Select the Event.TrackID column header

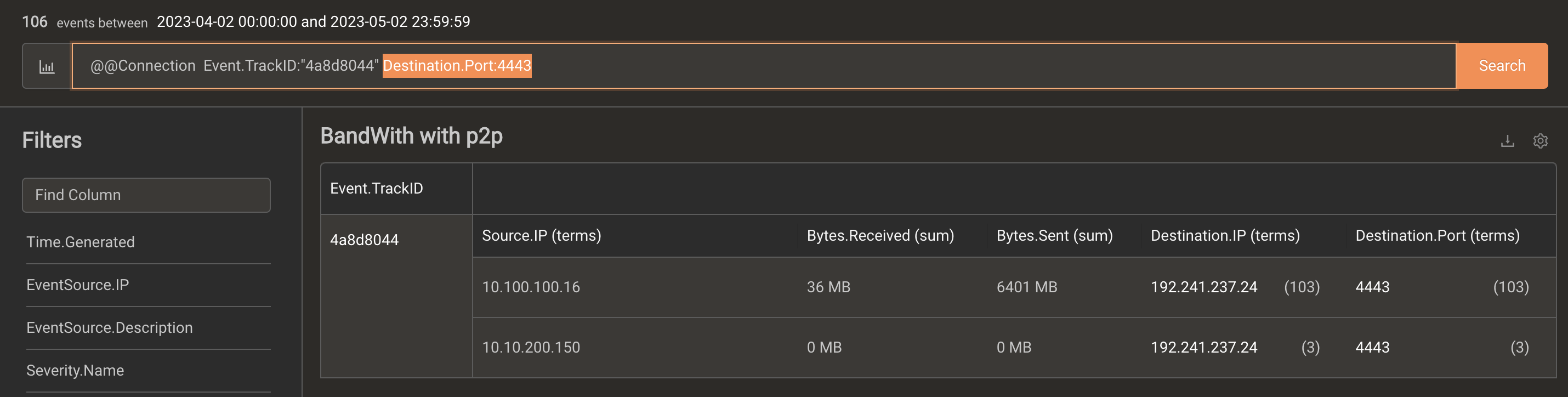376,188
